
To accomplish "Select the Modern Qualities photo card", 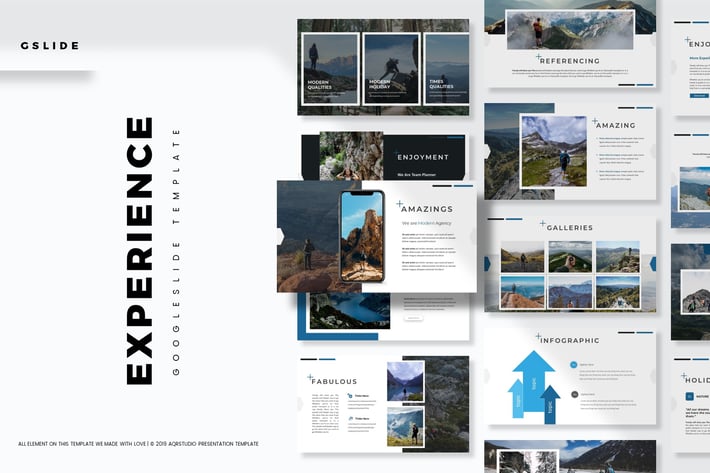I will [x=330, y=69].
